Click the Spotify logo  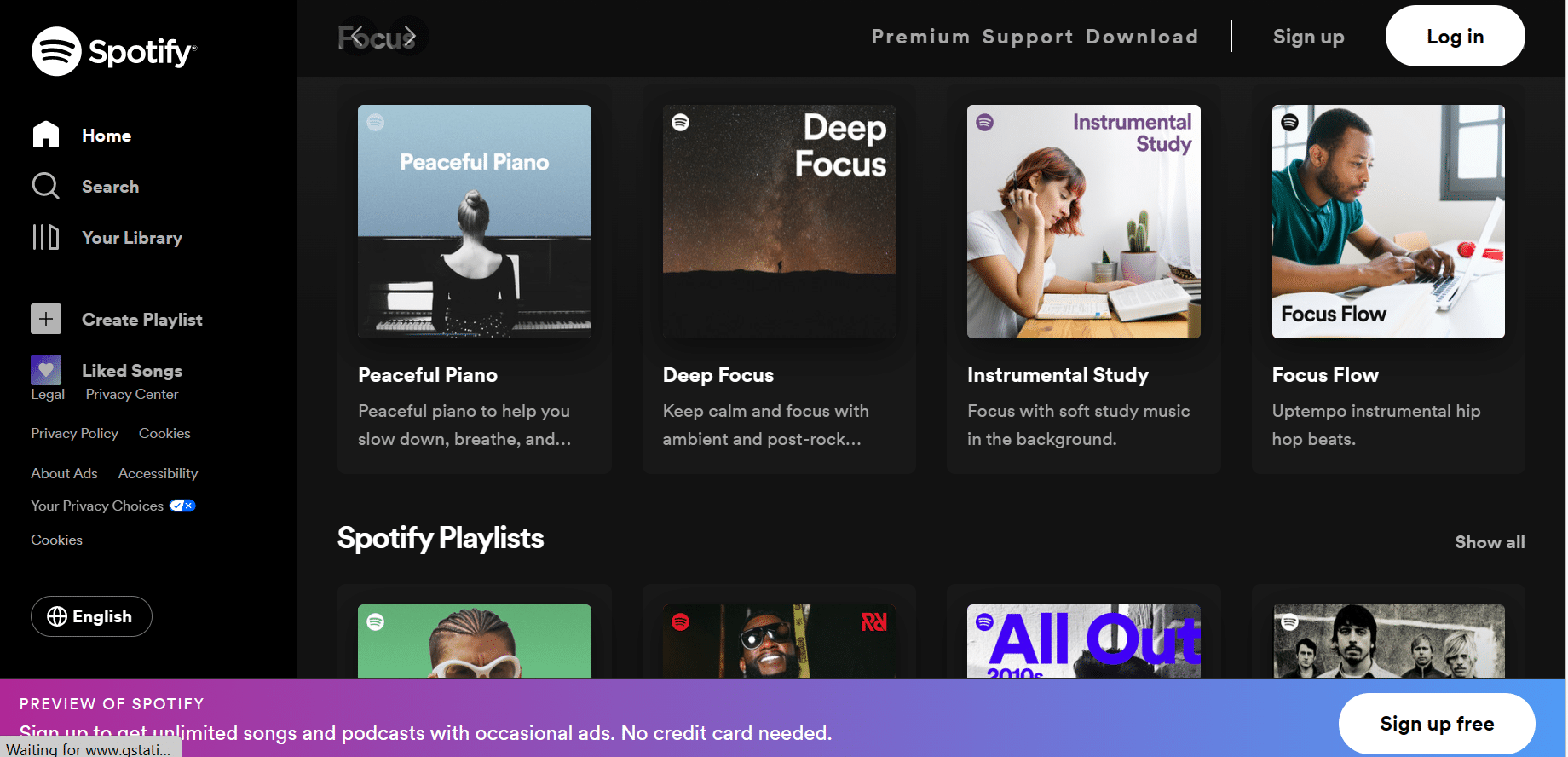[x=114, y=51]
